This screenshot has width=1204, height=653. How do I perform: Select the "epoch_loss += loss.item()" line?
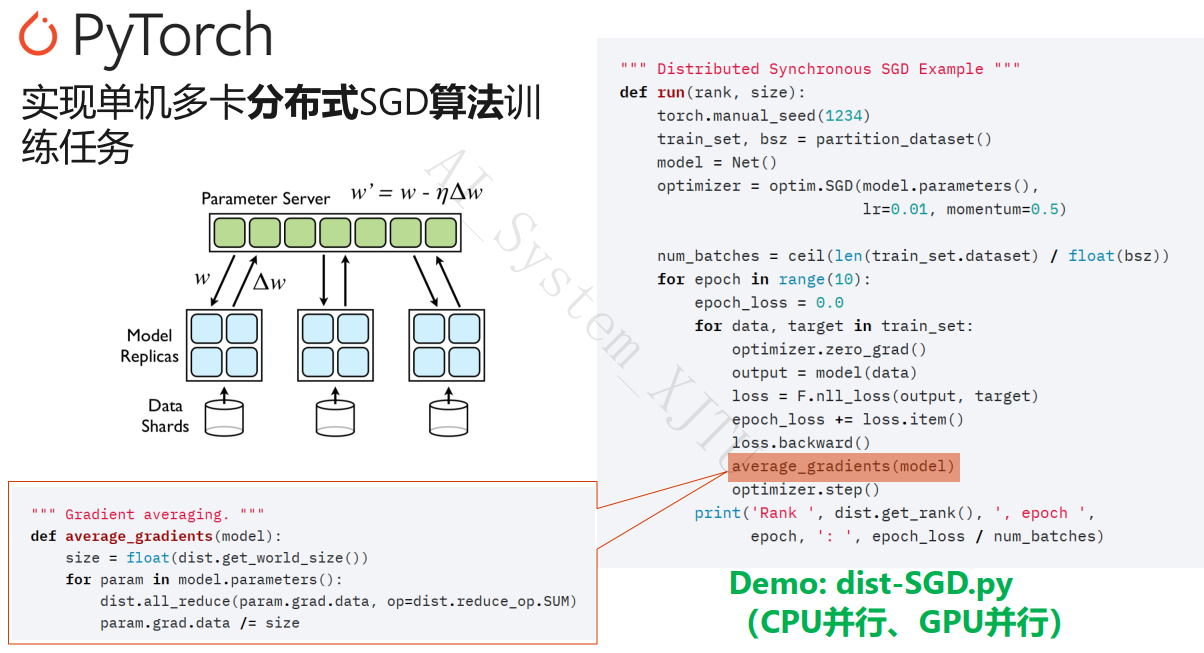pyautogui.click(x=848, y=419)
